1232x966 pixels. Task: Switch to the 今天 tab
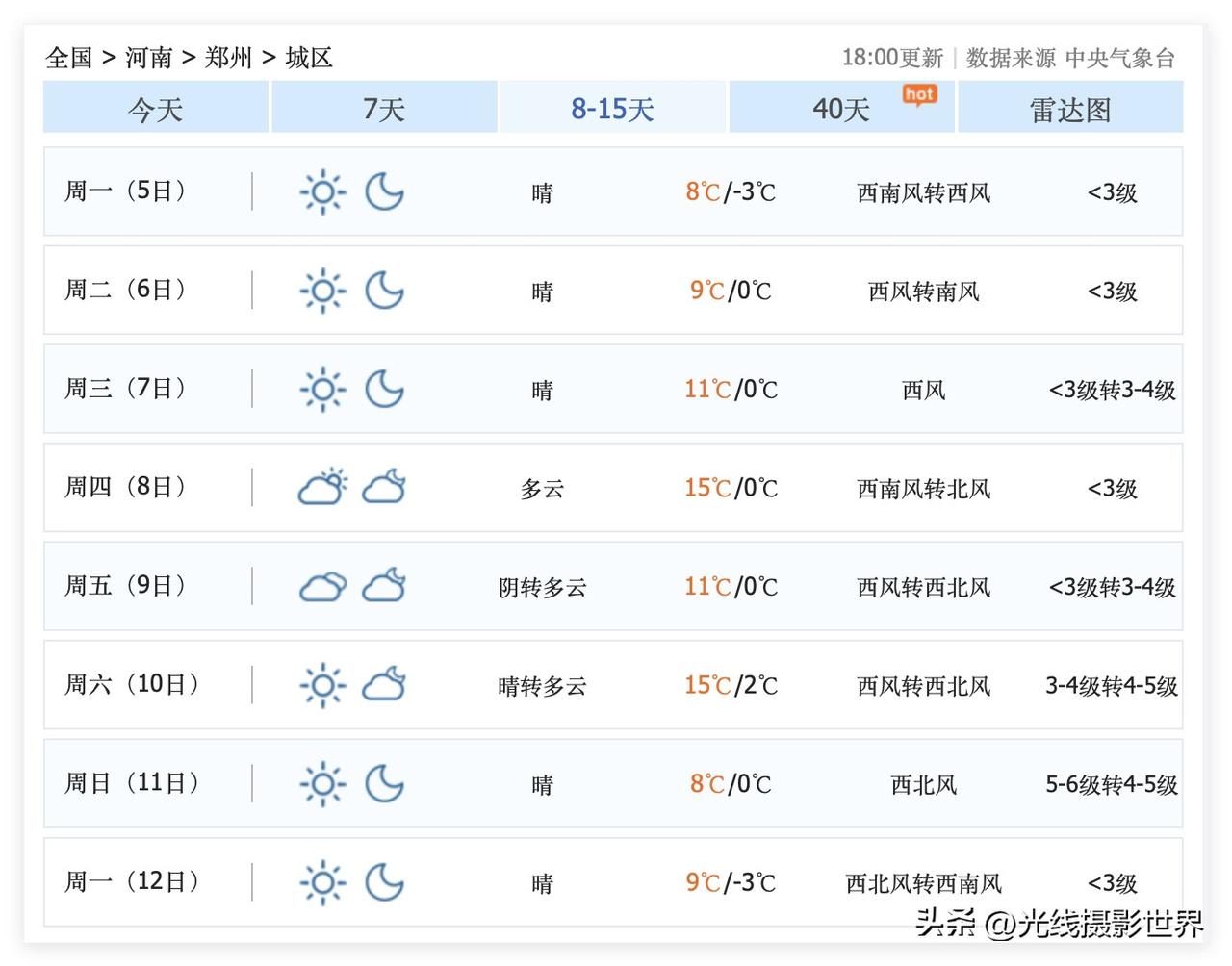coord(156,108)
